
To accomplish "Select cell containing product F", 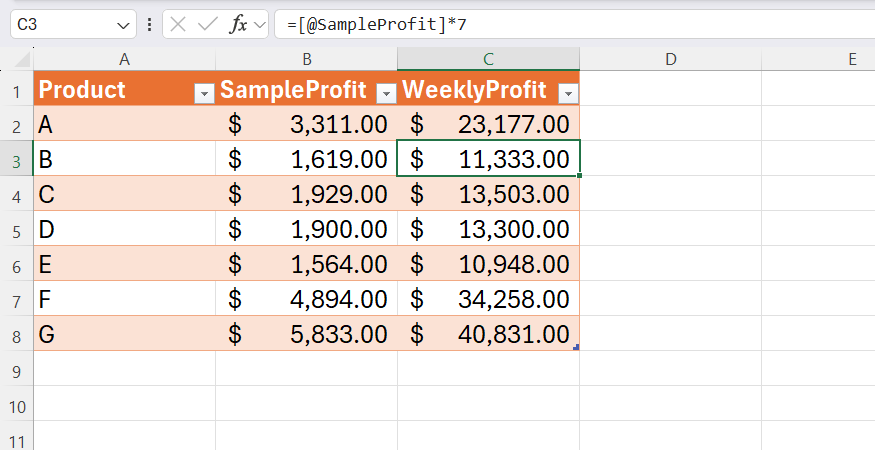I will pyautogui.click(x=124, y=299).
